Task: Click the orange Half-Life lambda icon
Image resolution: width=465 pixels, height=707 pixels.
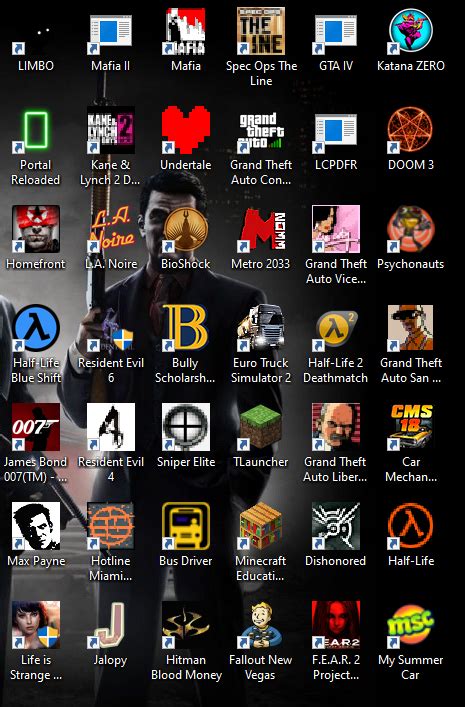Action: (x=410, y=526)
